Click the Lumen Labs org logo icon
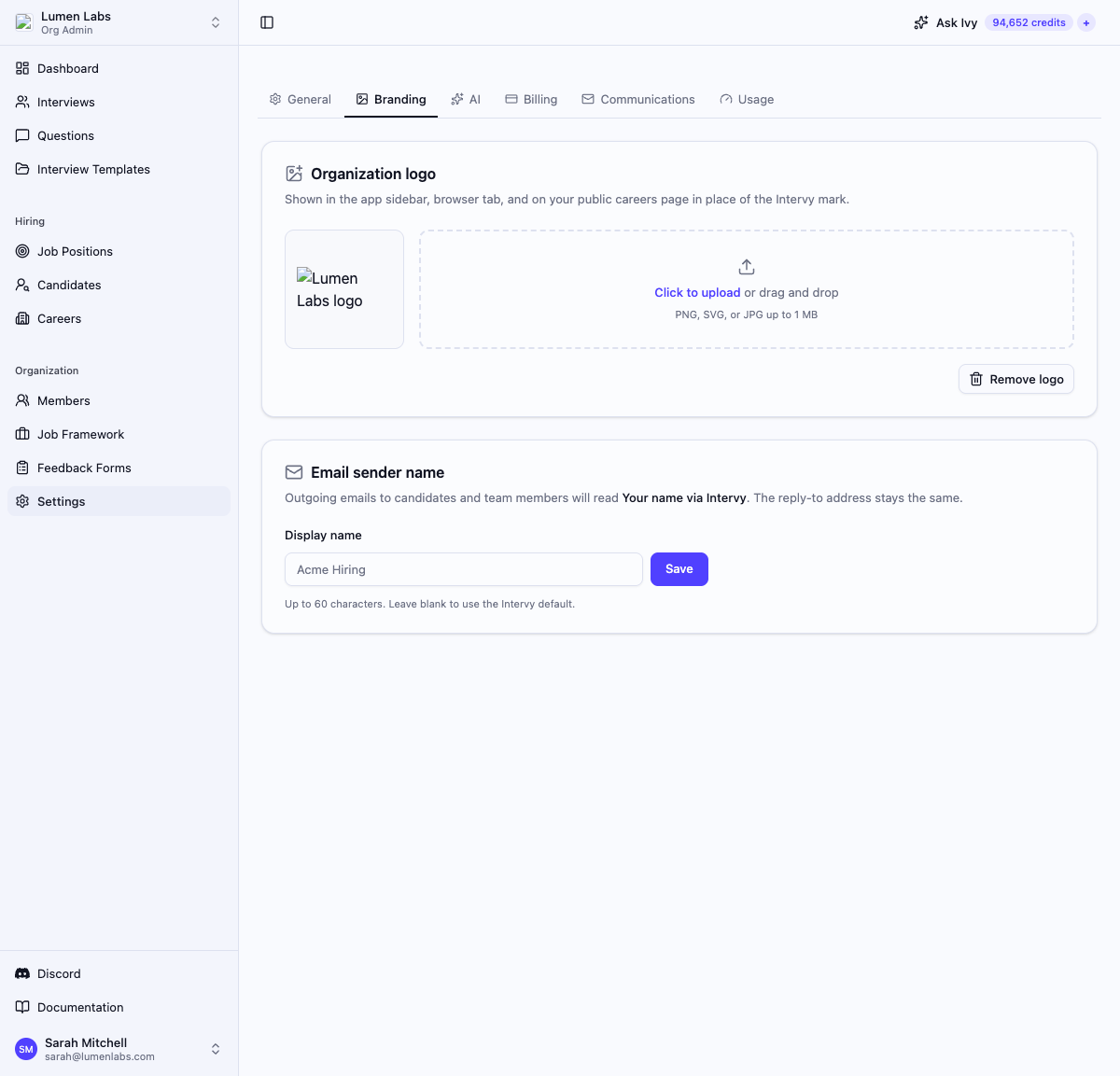 pyautogui.click(x=23, y=22)
